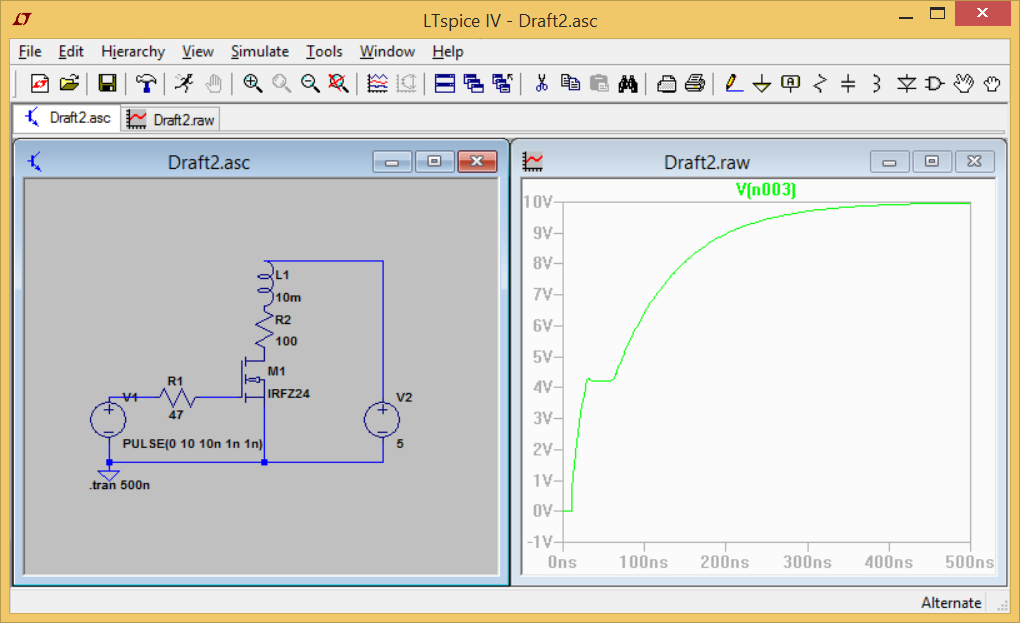This screenshot has width=1020, height=623.
Task: Click the .tran 500n directive text
Action: (x=120, y=485)
